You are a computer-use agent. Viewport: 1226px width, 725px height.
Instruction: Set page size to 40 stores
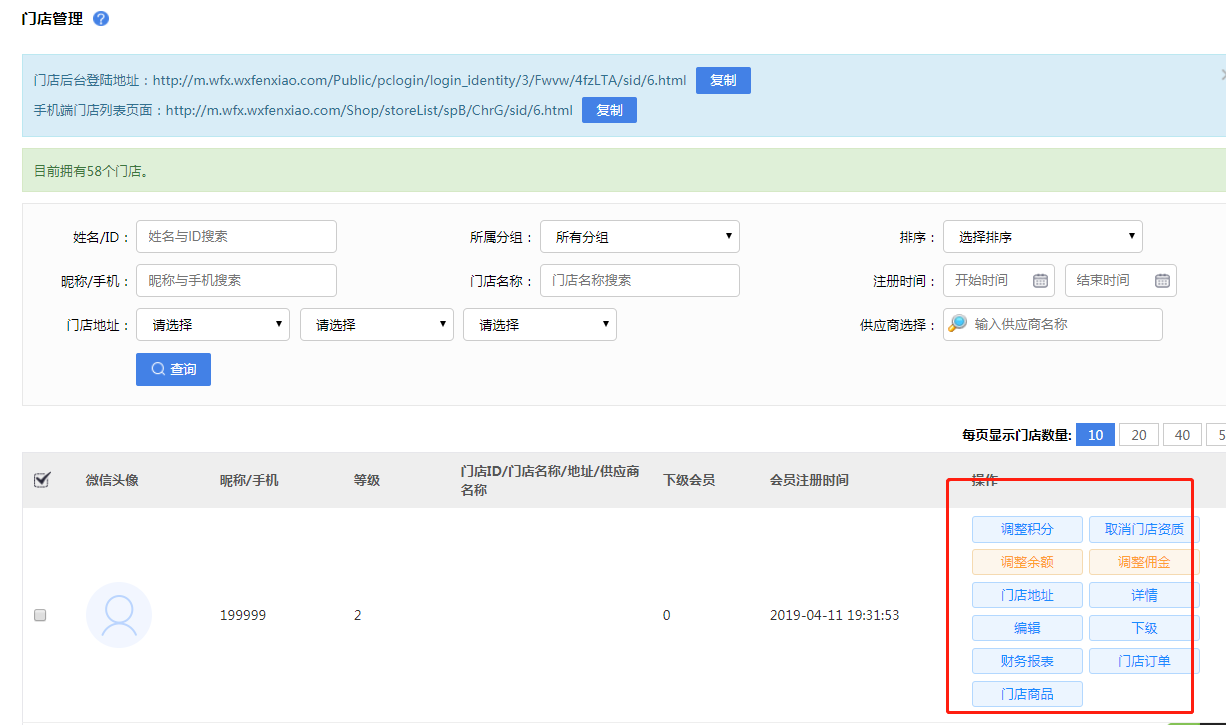(x=1182, y=435)
